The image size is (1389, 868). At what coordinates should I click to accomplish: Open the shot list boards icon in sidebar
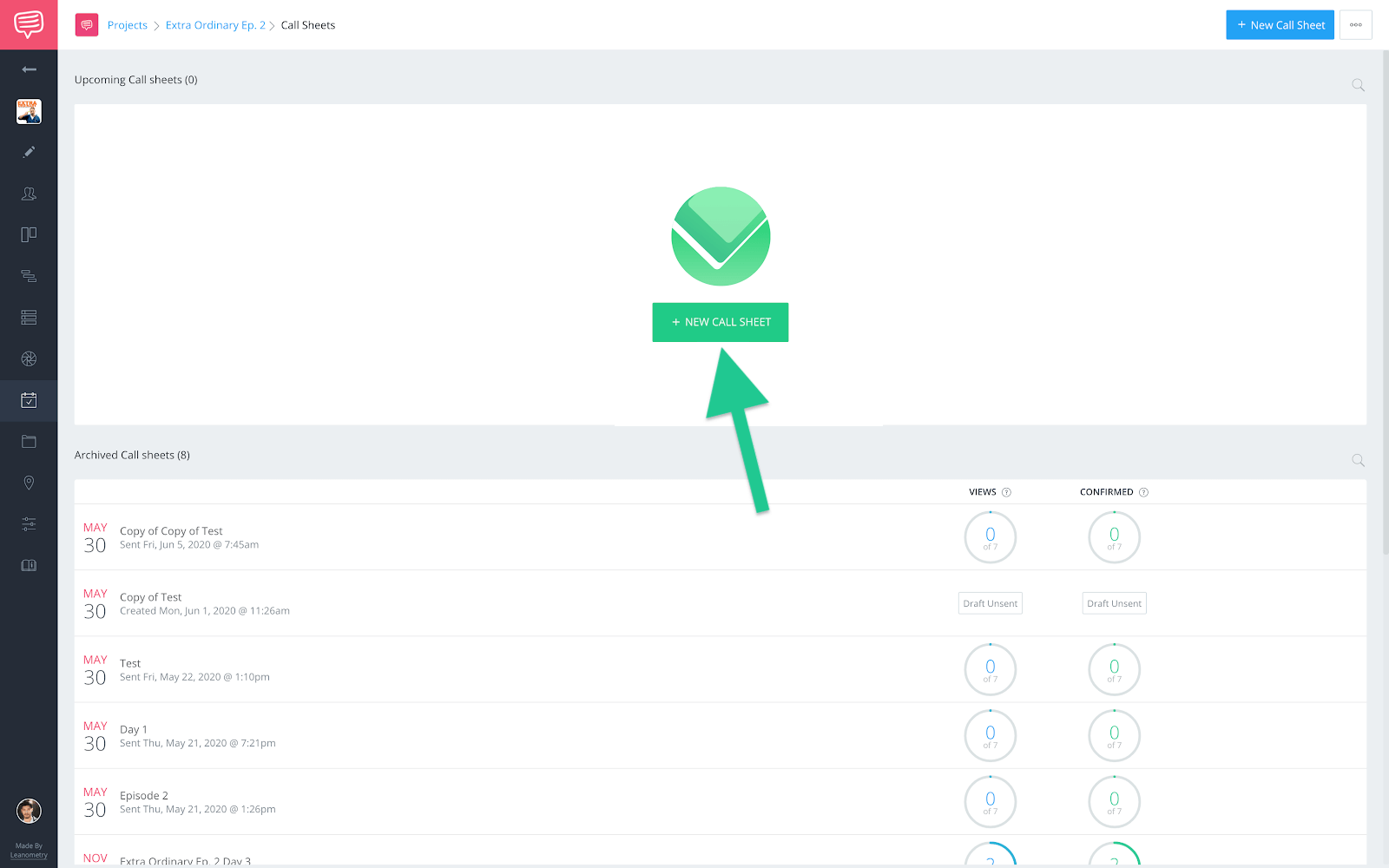coord(29,234)
